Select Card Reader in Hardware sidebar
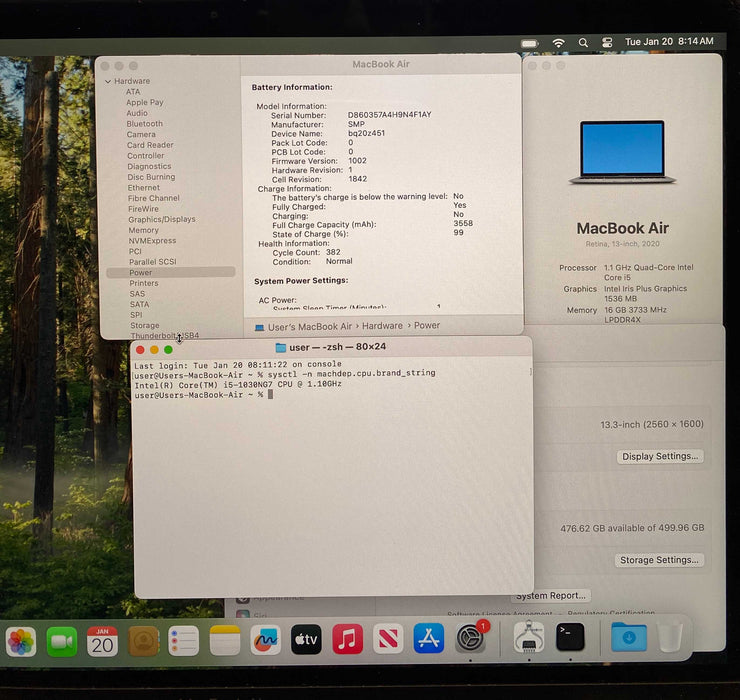Viewport: 740px width, 700px height. 150,145
